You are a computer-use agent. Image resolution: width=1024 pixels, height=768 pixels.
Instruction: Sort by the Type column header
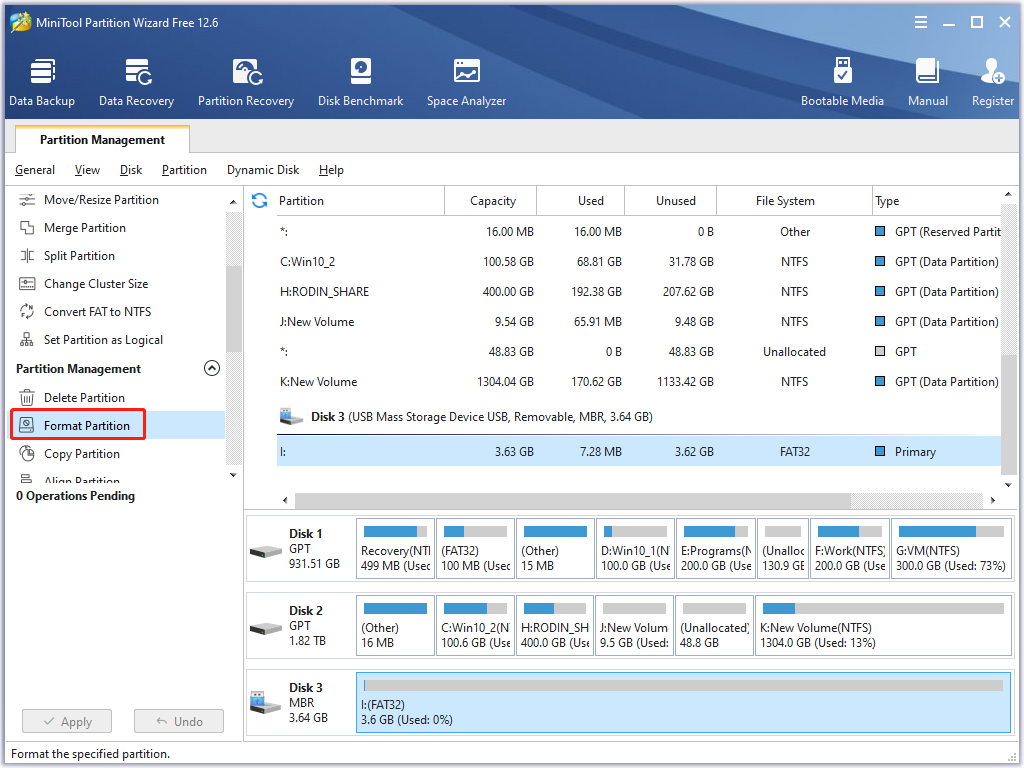[936, 200]
